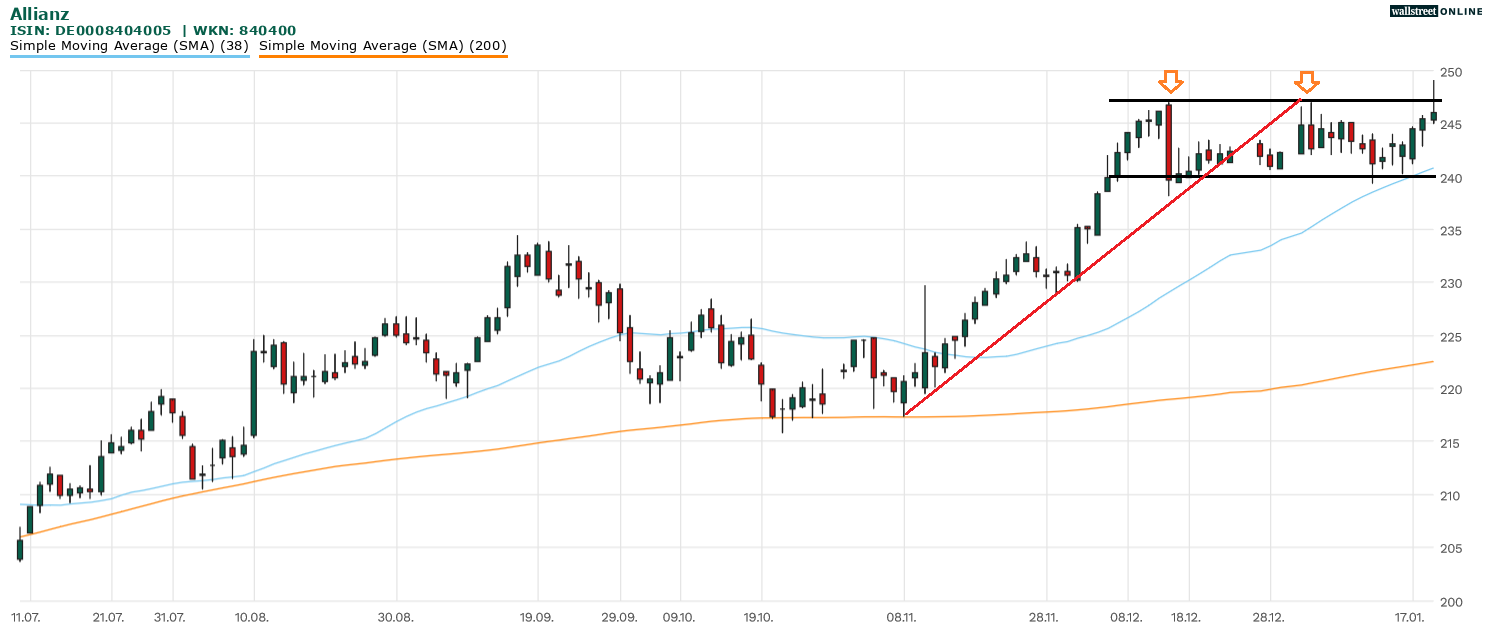This screenshot has width=1490, height=622.
Task: Select the 08.11. date on the time axis
Action: [x=903, y=615]
